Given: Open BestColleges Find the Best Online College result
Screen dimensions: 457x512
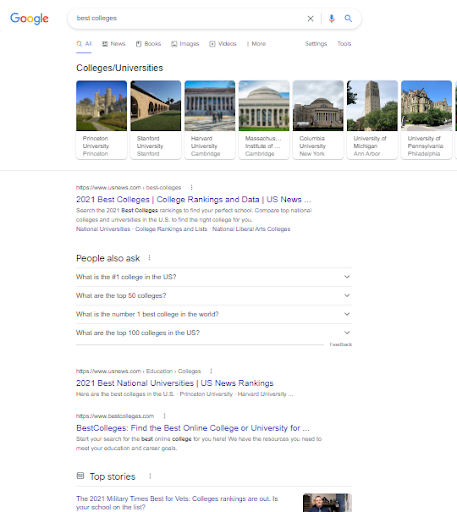Looking at the screenshot, I should click(x=193, y=428).
